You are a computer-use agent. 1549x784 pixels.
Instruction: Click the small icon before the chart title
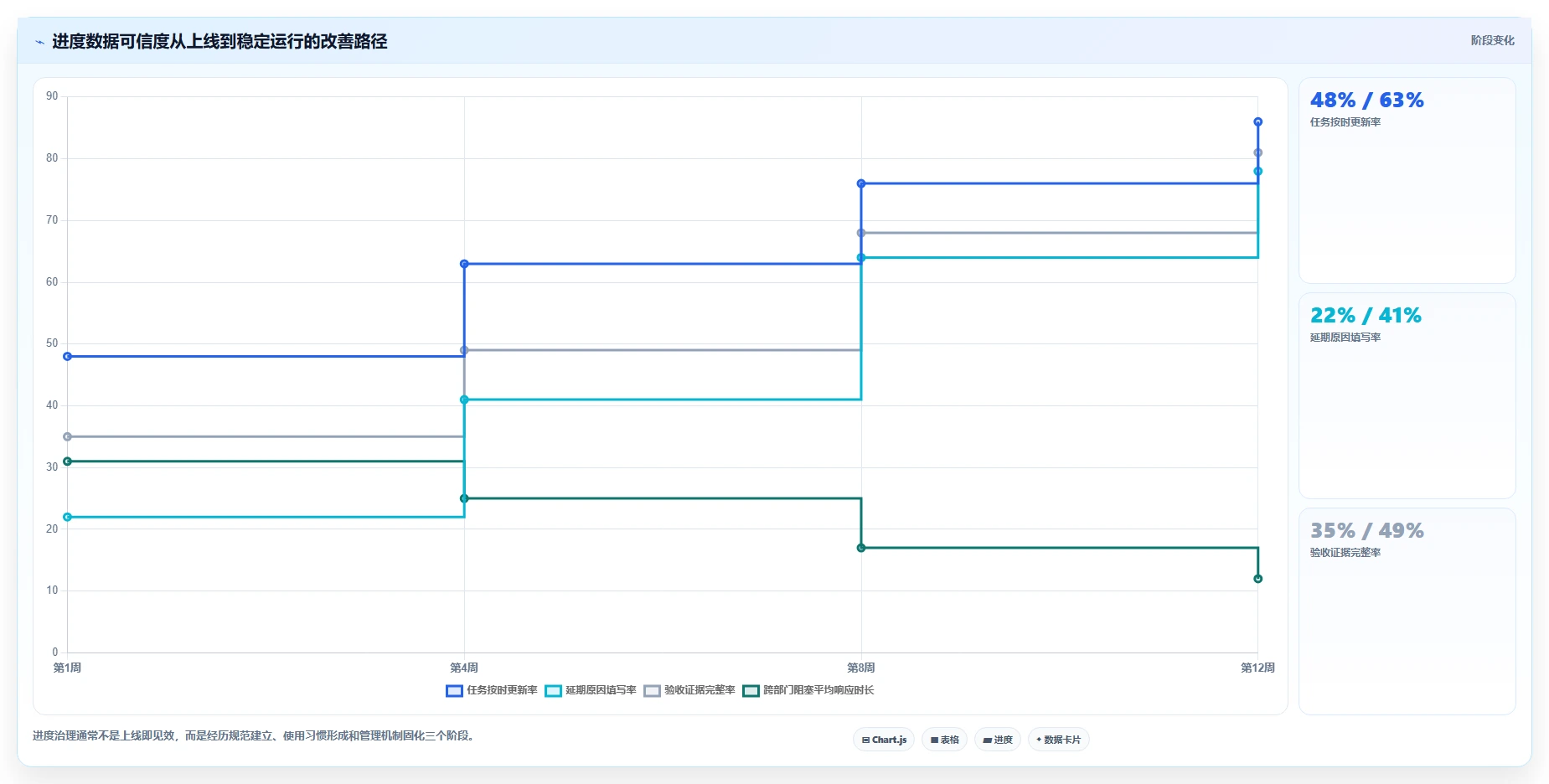pyautogui.click(x=39, y=42)
